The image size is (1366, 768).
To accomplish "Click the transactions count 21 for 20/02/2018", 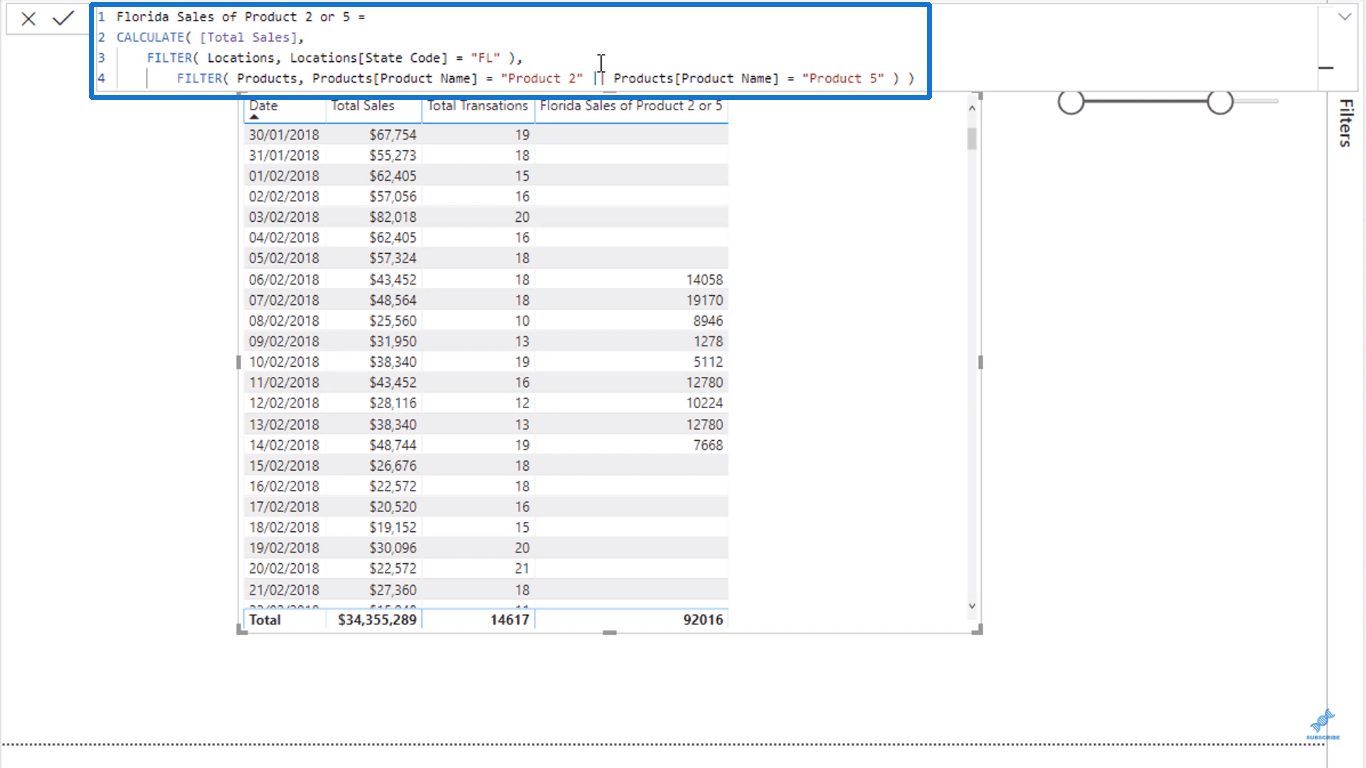I will 521,569.
